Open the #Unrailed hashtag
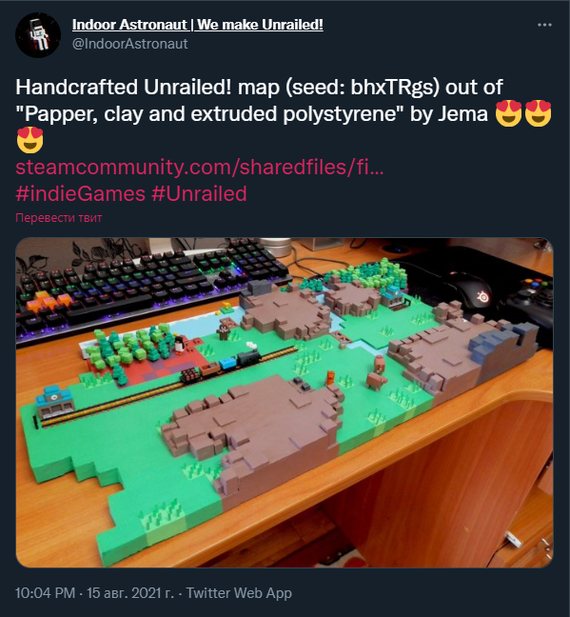 pyautogui.click(x=199, y=194)
